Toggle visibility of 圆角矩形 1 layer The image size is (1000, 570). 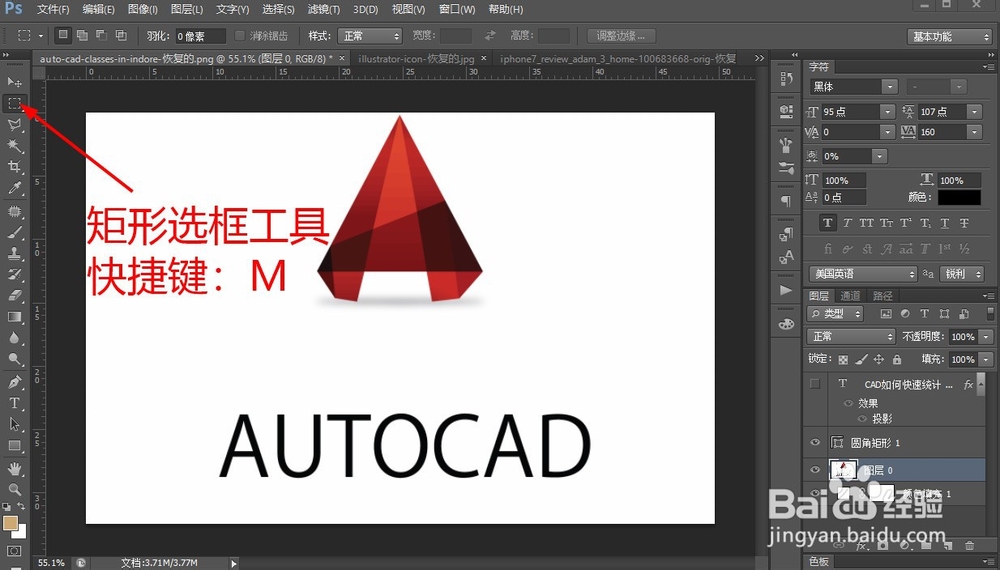[x=814, y=442]
